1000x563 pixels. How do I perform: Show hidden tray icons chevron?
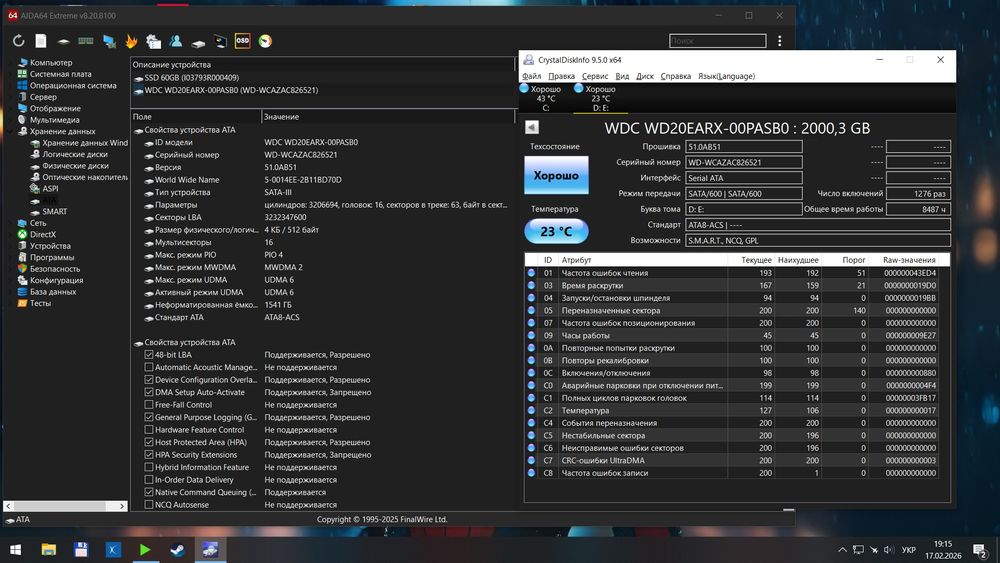[842, 550]
